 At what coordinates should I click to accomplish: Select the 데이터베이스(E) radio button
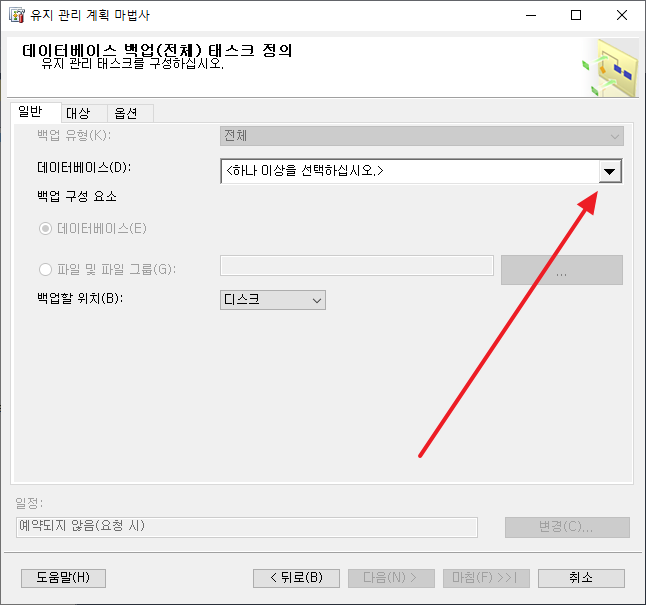click(45, 228)
